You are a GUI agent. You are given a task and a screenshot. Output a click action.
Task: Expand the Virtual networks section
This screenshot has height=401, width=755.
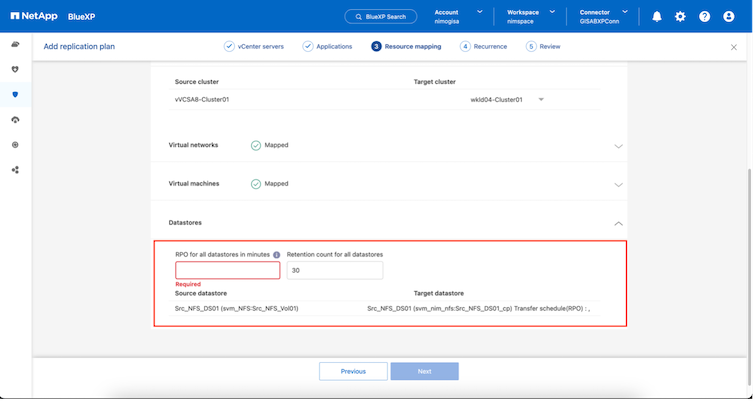618,145
